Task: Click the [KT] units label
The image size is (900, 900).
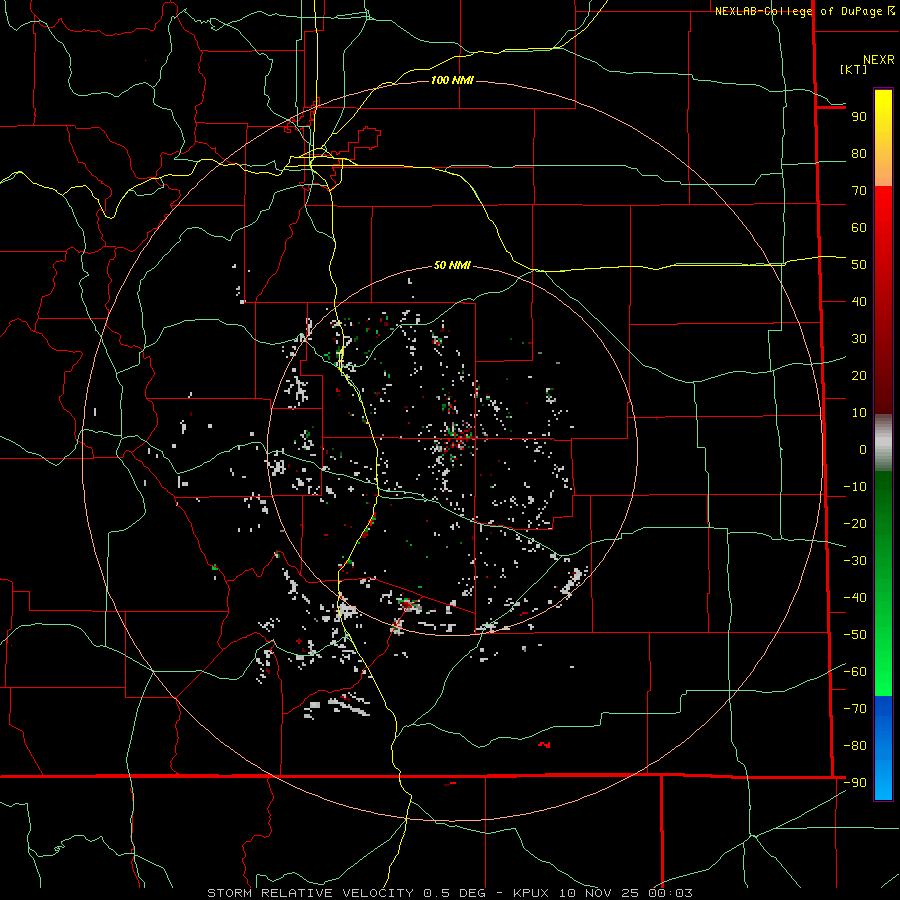Action: [x=854, y=69]
